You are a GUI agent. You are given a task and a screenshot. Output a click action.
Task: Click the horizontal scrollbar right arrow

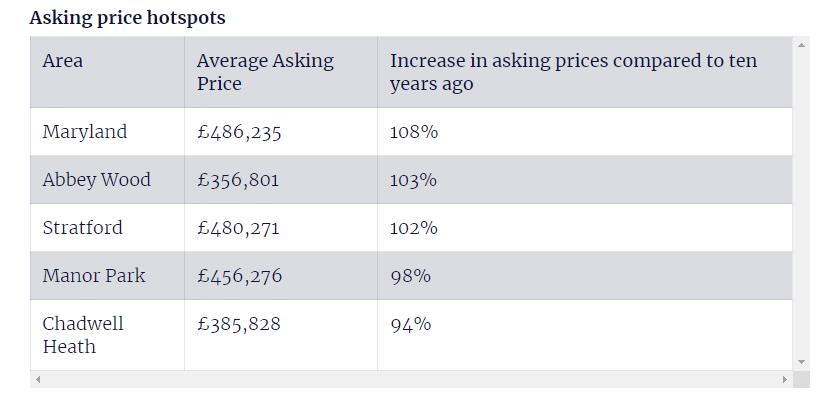[x=784, y=380]
